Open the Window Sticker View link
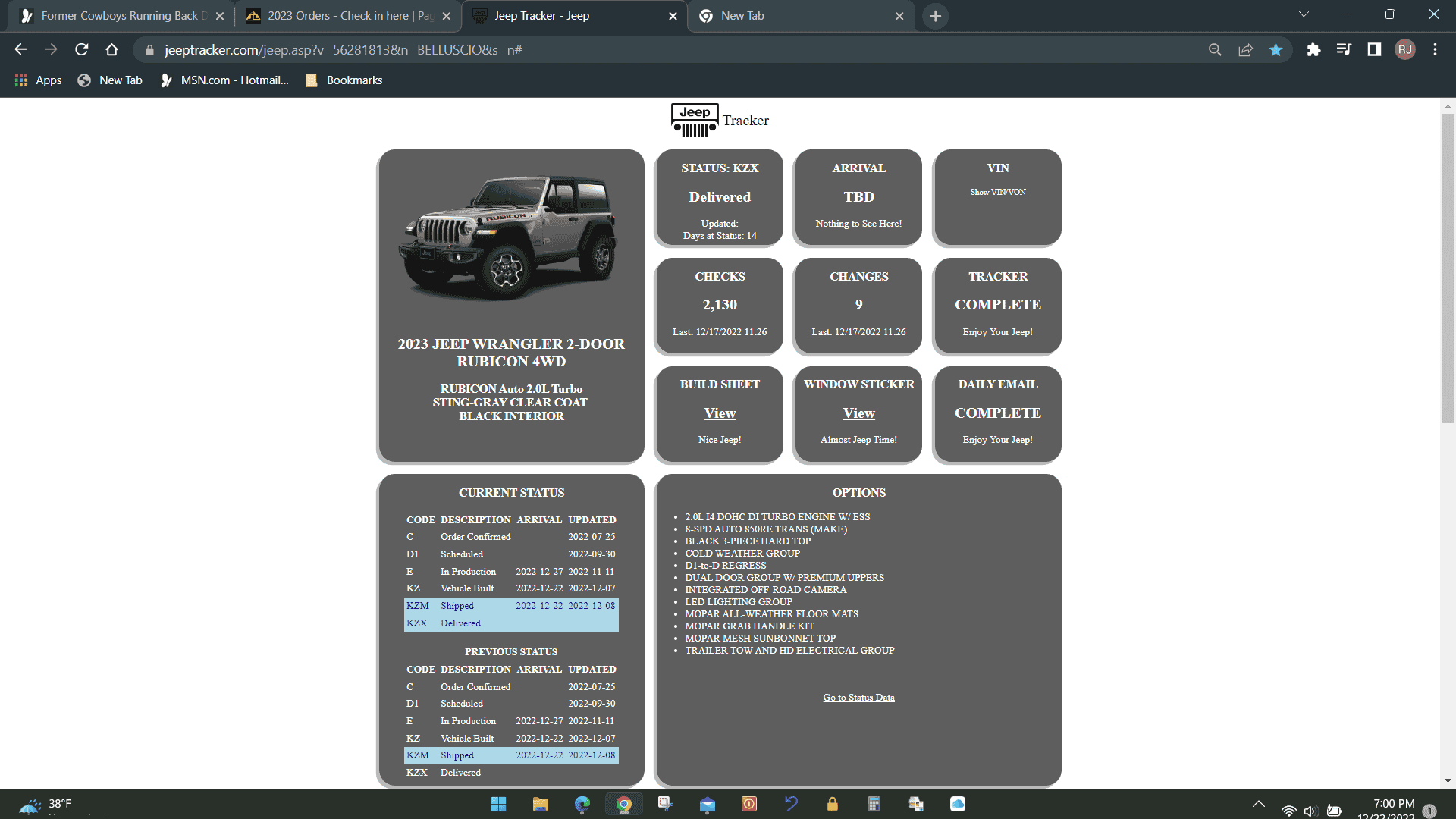 click(x=858, y=413)
